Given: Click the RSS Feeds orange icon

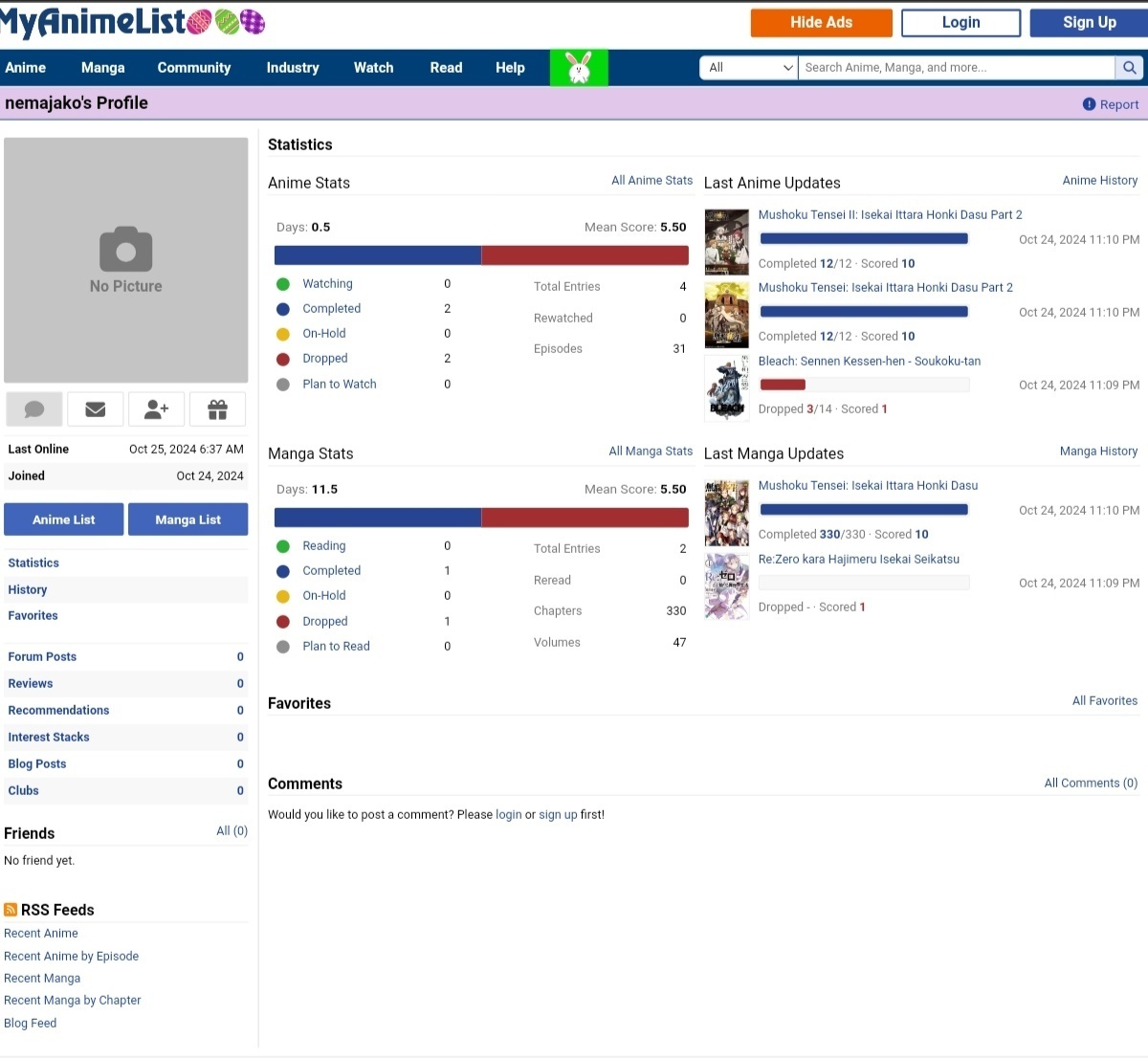Looking at the screenshot, I should pyautogui.click(x=11, y=910).
